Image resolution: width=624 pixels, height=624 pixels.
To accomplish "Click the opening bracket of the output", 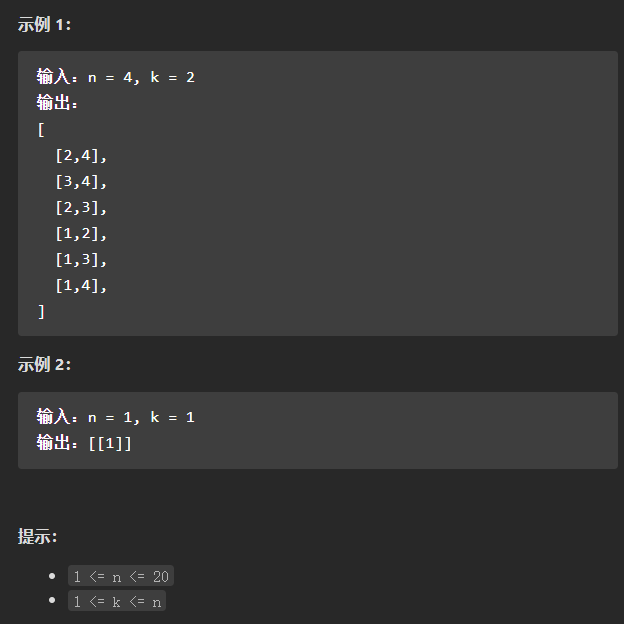I will click(41, 130).
